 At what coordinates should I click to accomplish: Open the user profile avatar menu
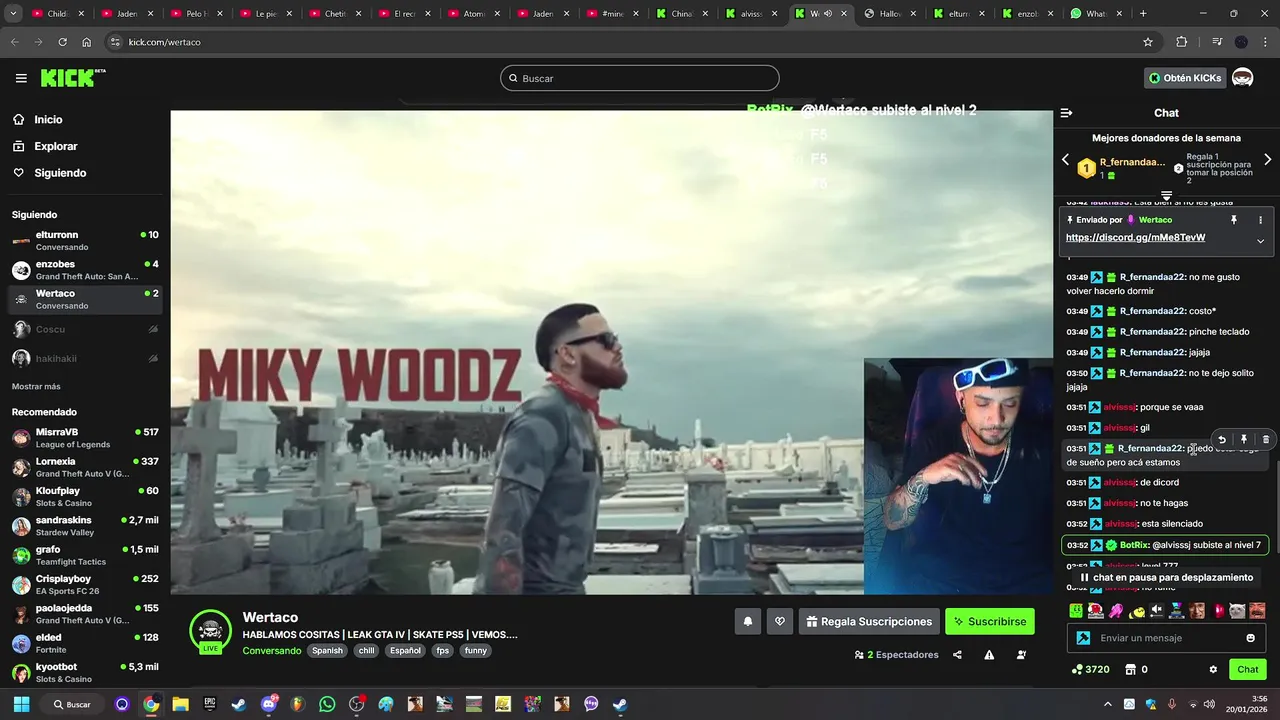click(1242, 78)
